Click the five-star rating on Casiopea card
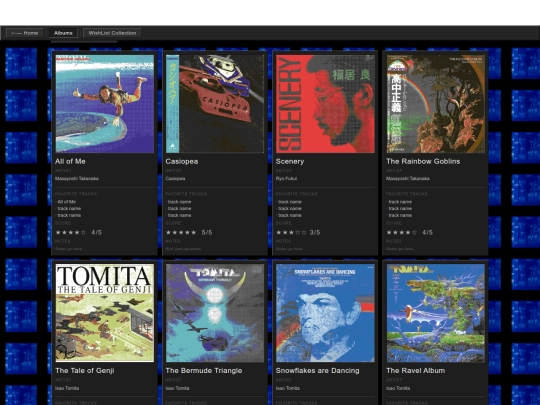This screenshot has height=405, width=540. pyautogui.click(x=181, y=232)
